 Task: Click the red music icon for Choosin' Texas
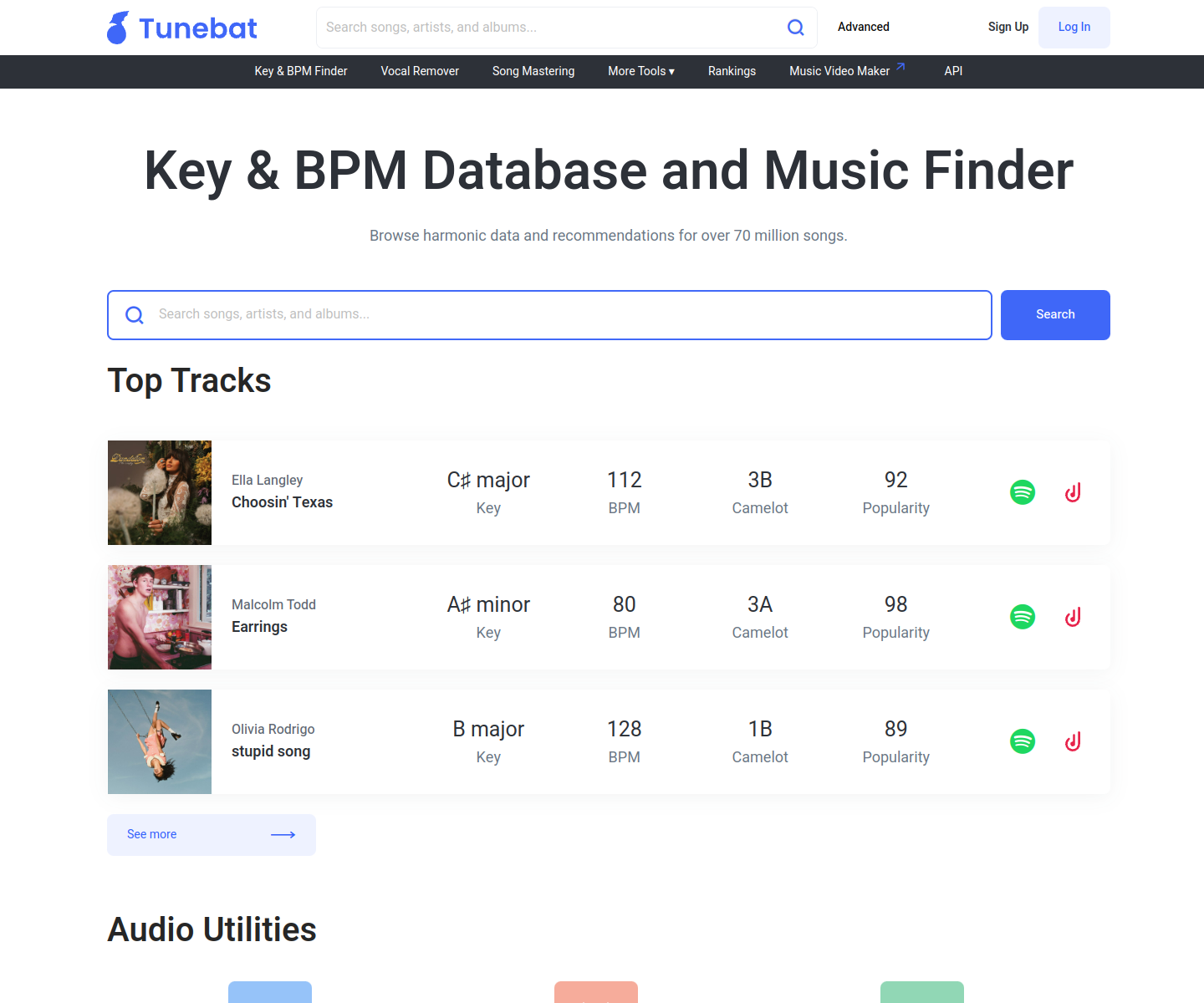point(1073,492)
